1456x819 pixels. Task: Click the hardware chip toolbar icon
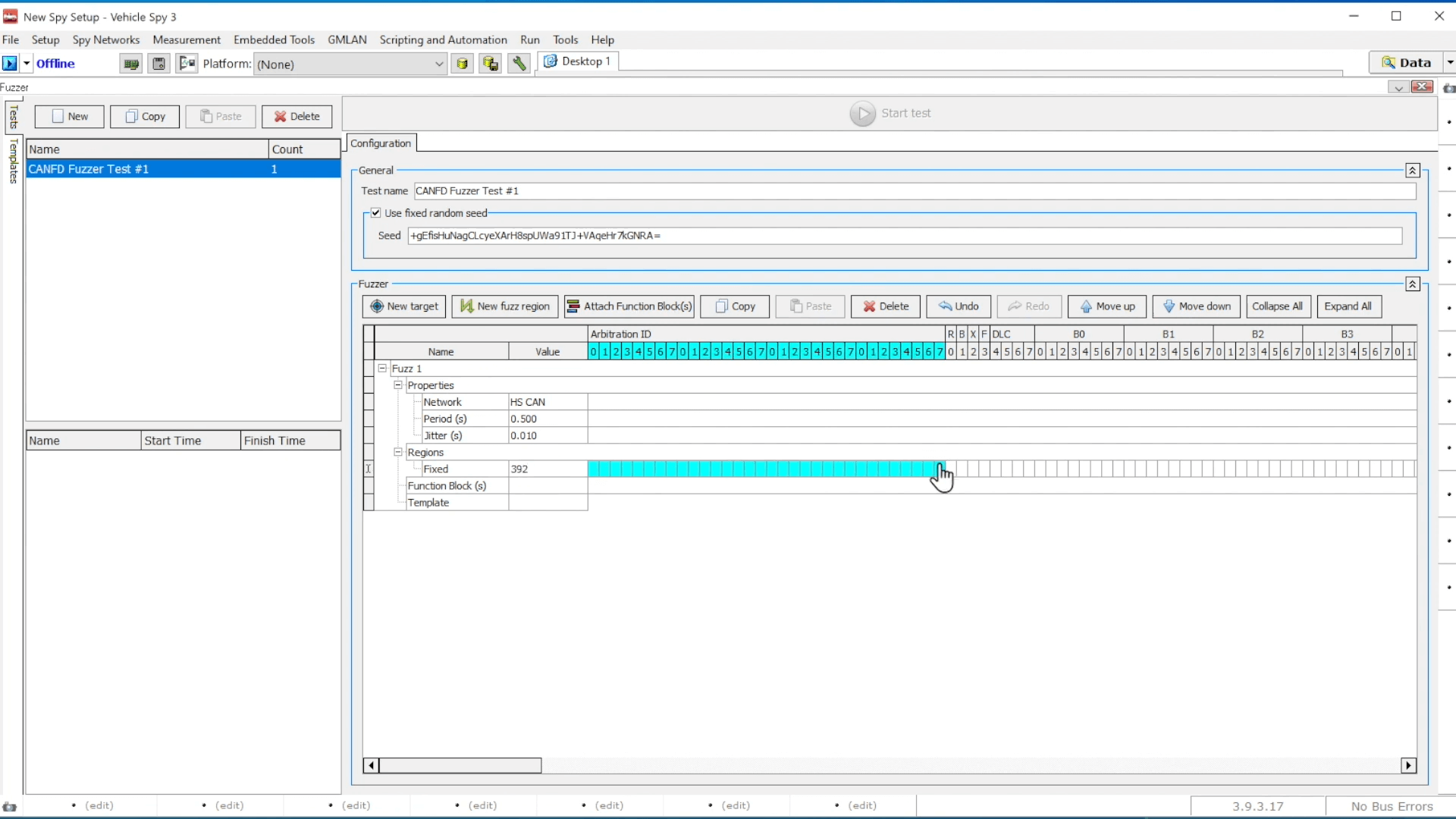[131, 64]
